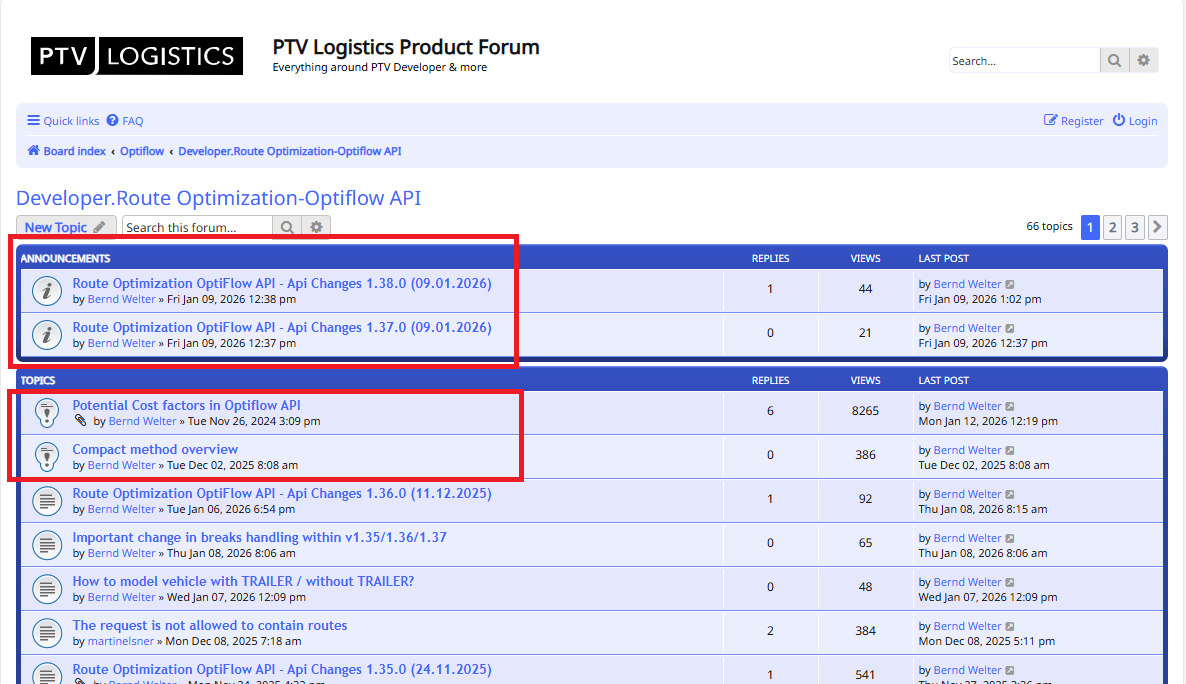Click the PTV Logistics logo

[136, 56]
